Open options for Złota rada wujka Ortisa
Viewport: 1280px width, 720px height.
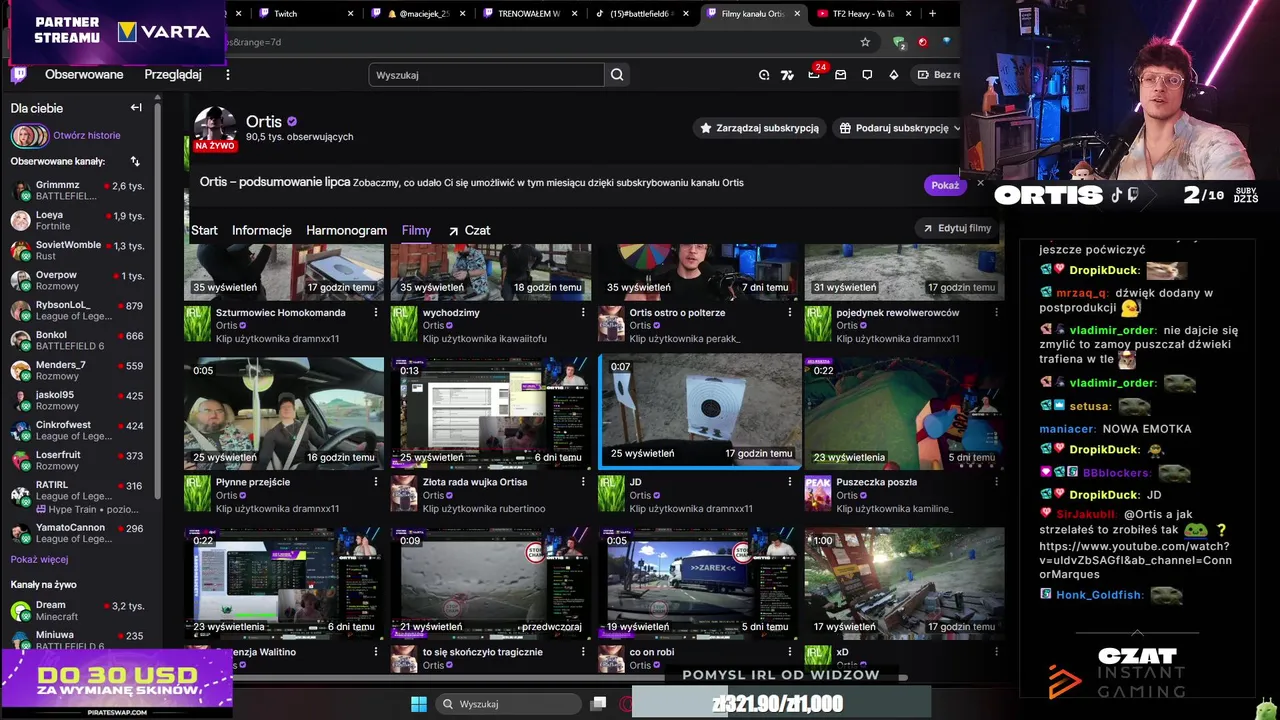[x=583, y=482]
